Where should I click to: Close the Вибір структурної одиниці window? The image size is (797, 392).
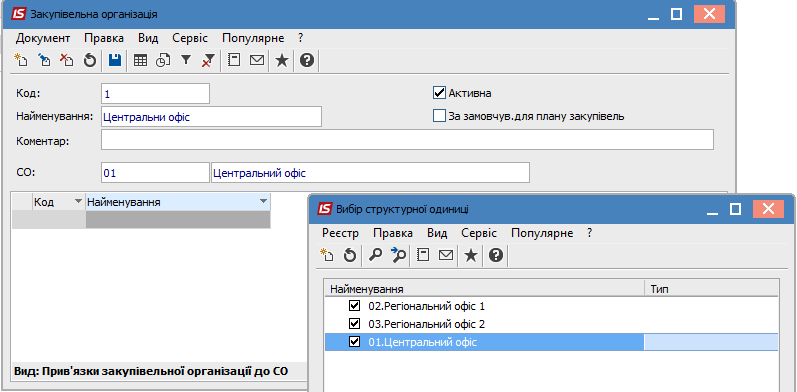[768, 208]
